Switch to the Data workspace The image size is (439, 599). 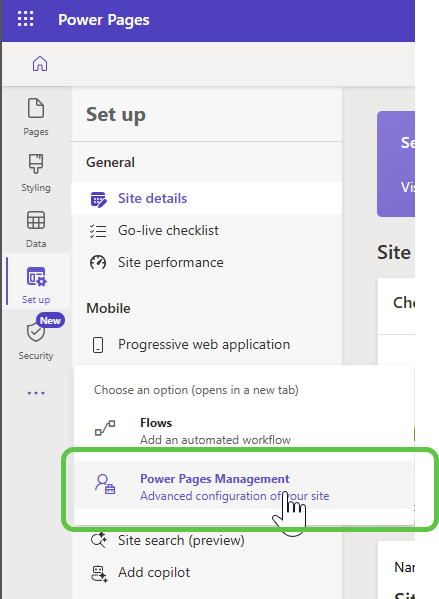36,229
